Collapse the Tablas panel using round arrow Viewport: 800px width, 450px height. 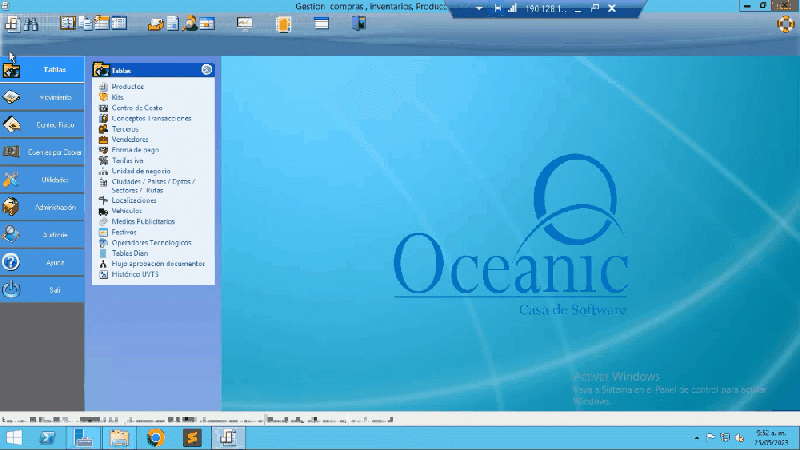[206, 70]
